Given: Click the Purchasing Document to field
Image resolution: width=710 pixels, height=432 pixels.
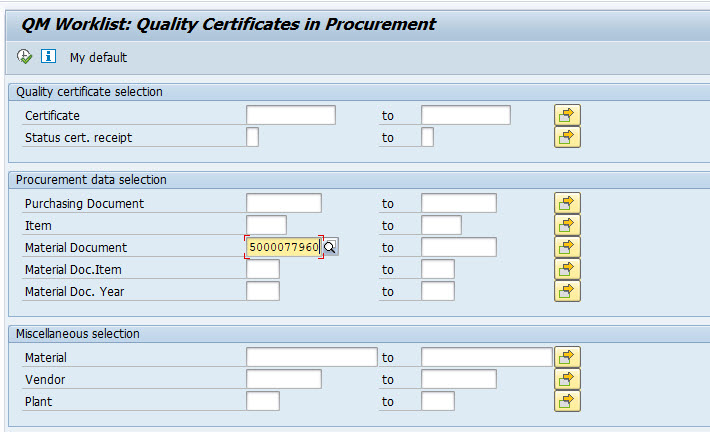Looking at the screenshot, I should [x=459, y=203].
